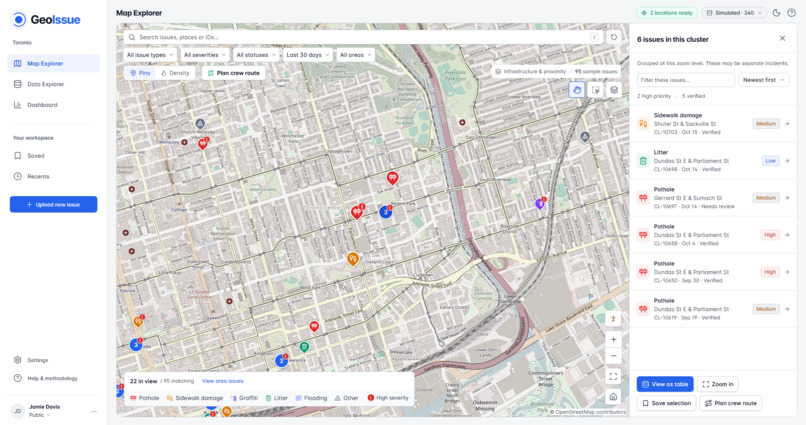Activate the area selection map tool

pos(595,90)
